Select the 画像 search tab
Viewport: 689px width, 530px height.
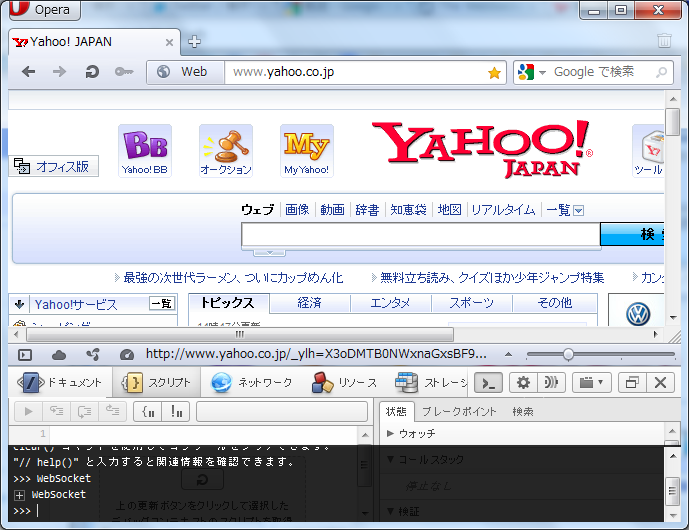(297, 210)
